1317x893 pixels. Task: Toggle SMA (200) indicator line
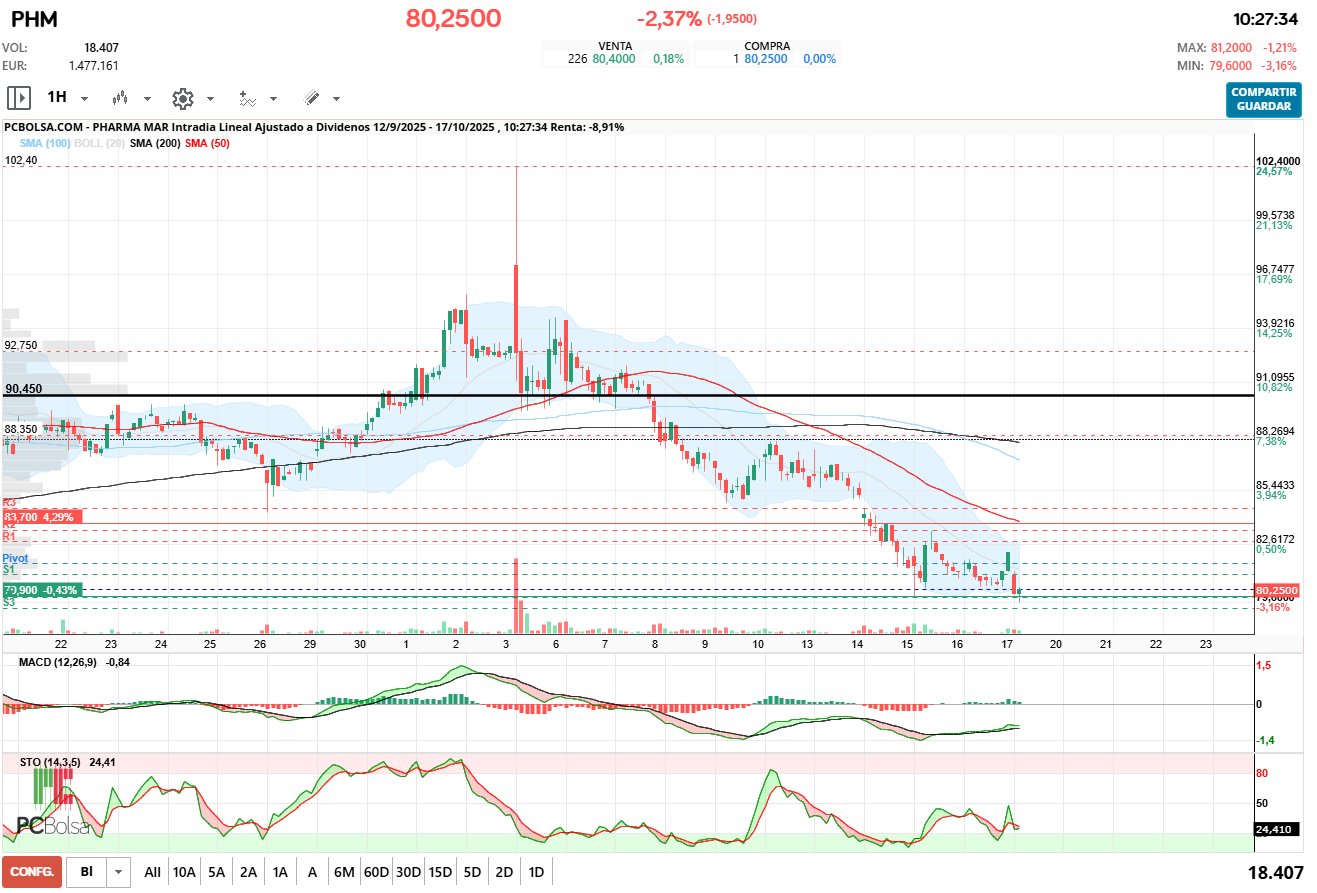(155, 144)
